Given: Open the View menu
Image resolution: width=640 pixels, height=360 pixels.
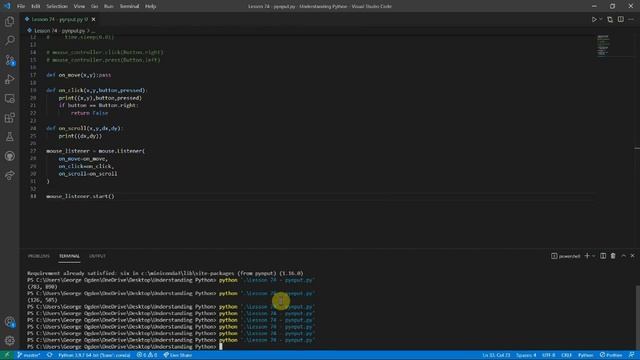Looking at the screenshot, I should (79, 6).
